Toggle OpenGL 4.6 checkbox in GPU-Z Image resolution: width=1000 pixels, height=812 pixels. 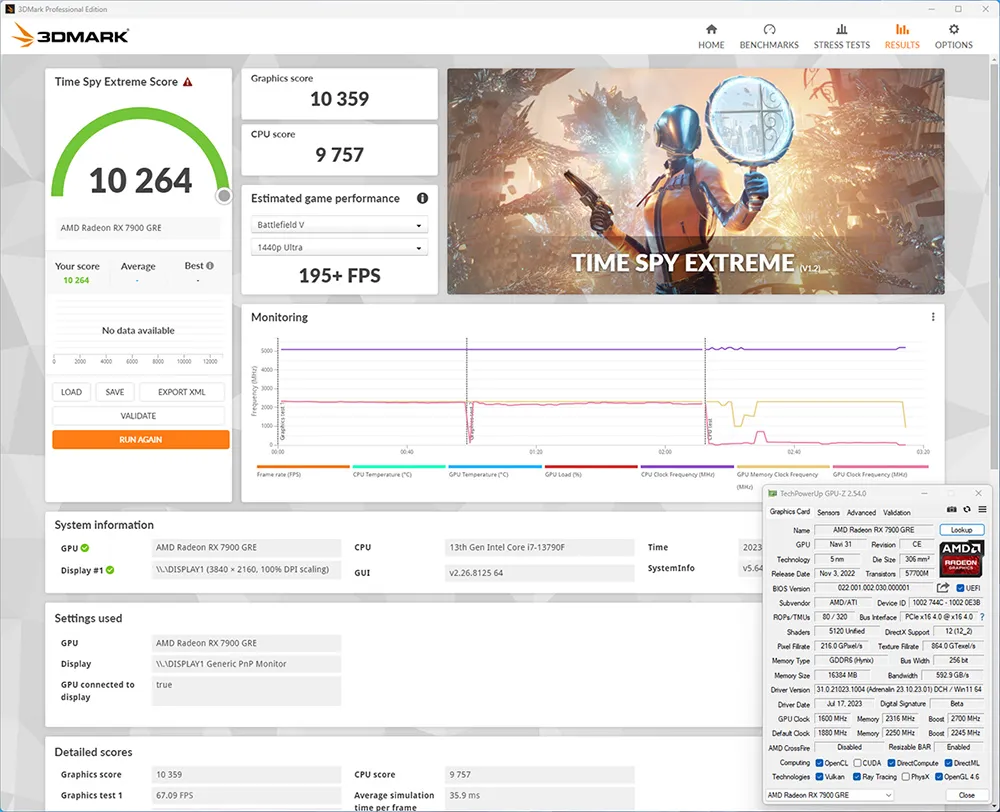point(939,777)
